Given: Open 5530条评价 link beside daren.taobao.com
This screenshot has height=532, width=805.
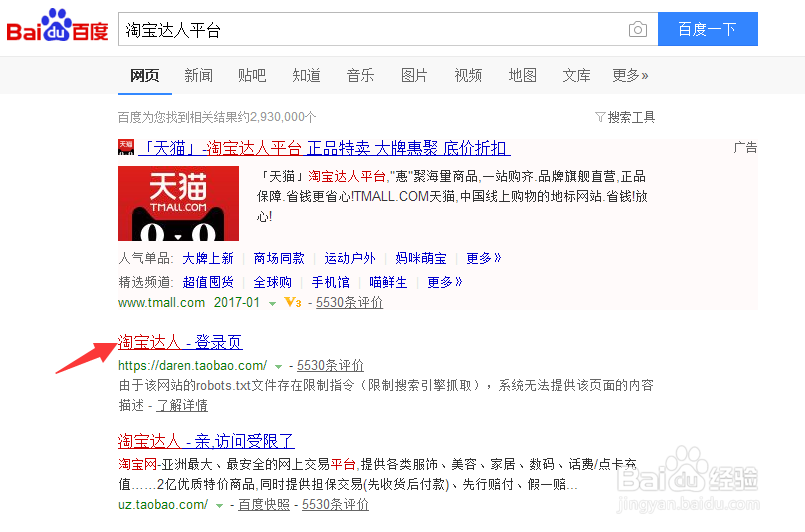Looking at the screenshot, I should [x=331, y=366].
